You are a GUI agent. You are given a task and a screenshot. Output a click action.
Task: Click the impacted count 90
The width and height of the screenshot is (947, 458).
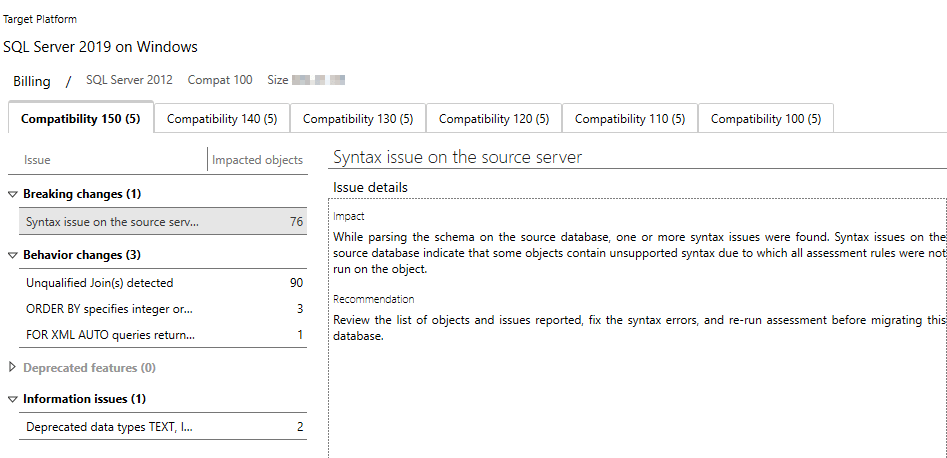click(x=296, y=283)
